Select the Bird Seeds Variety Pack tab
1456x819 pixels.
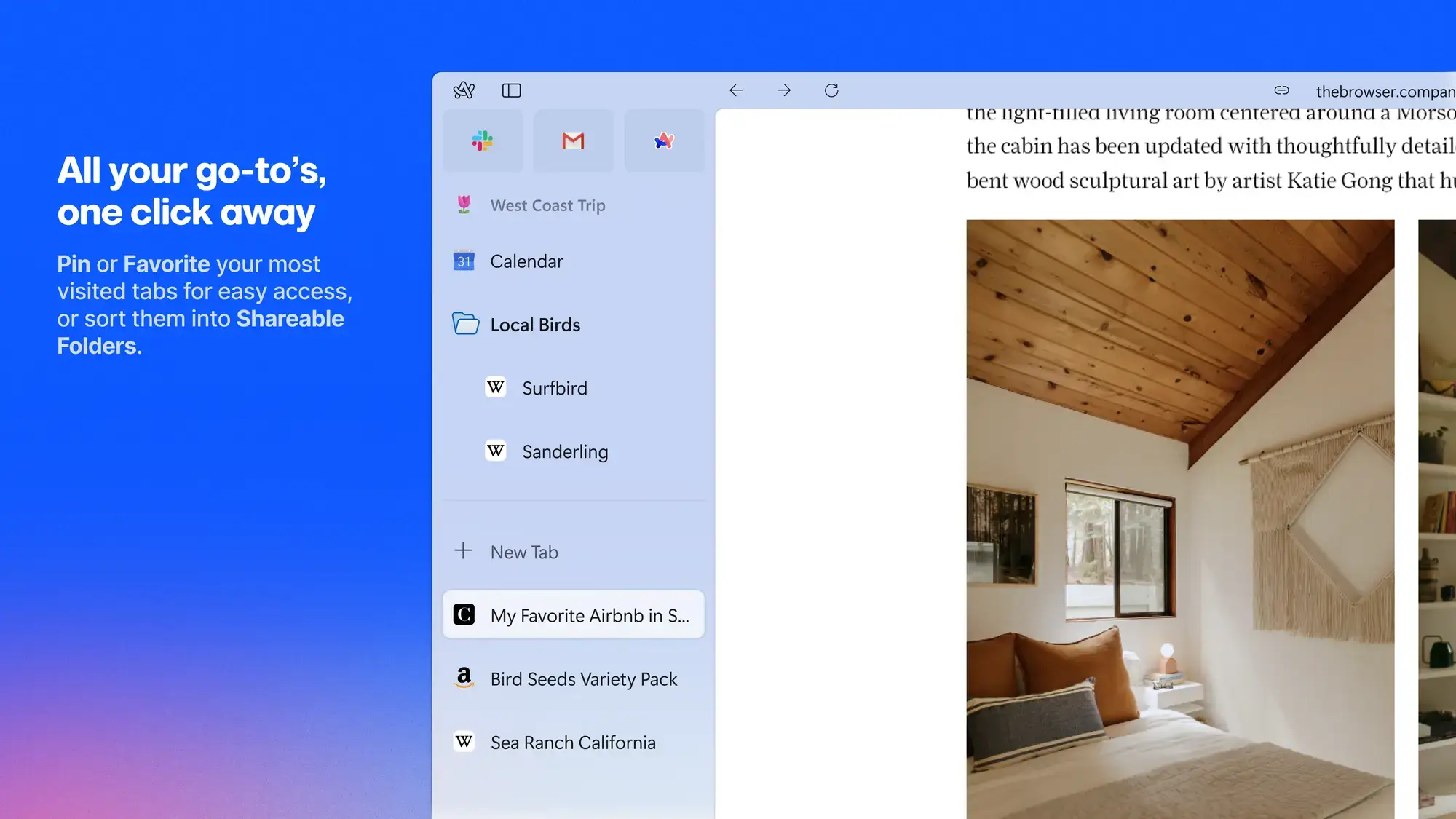pyautogui.click(x=582, y=678)
